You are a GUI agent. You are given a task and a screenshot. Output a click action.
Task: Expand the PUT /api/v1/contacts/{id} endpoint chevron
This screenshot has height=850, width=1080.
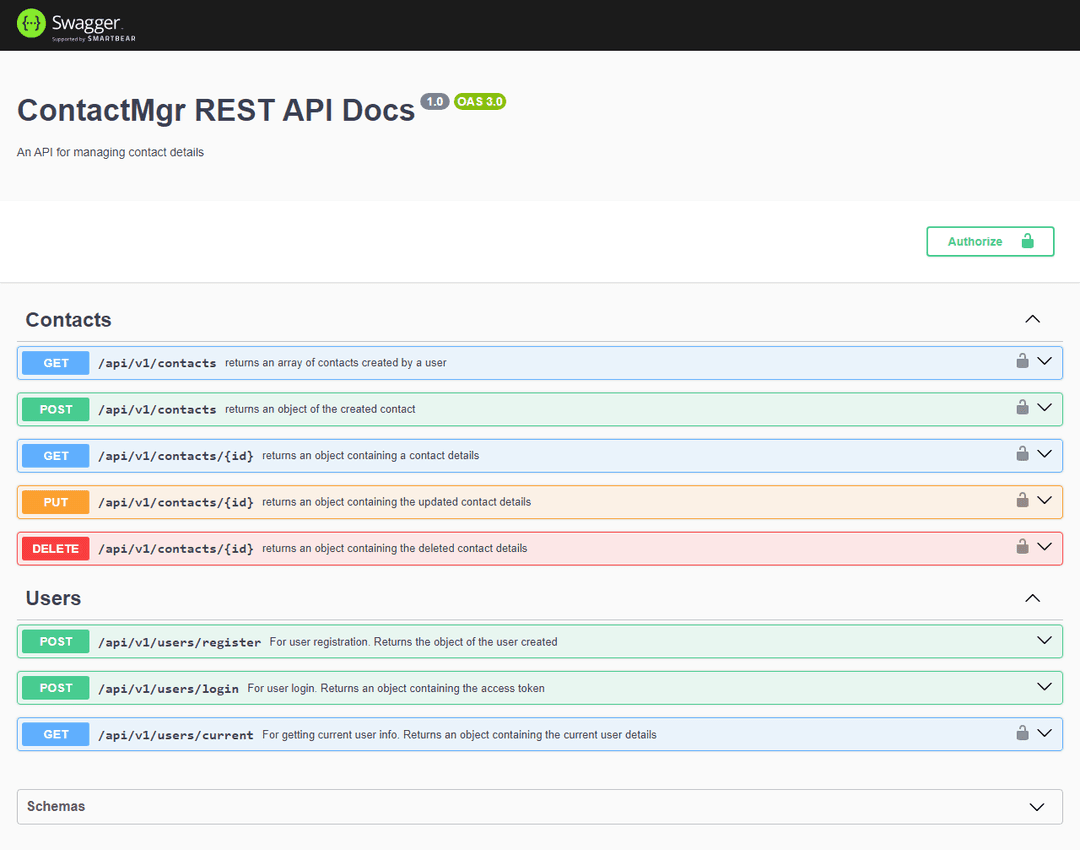pos(1045,501)
